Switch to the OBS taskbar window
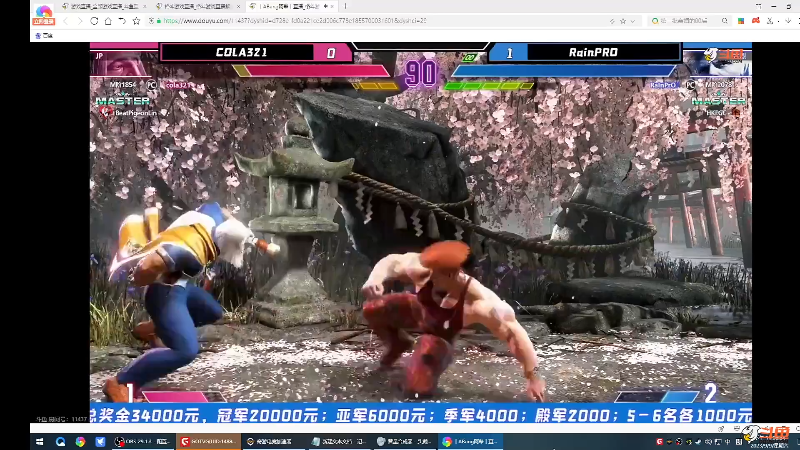The width and height of the screenshot is (800, 450). (x=142, y=441)
